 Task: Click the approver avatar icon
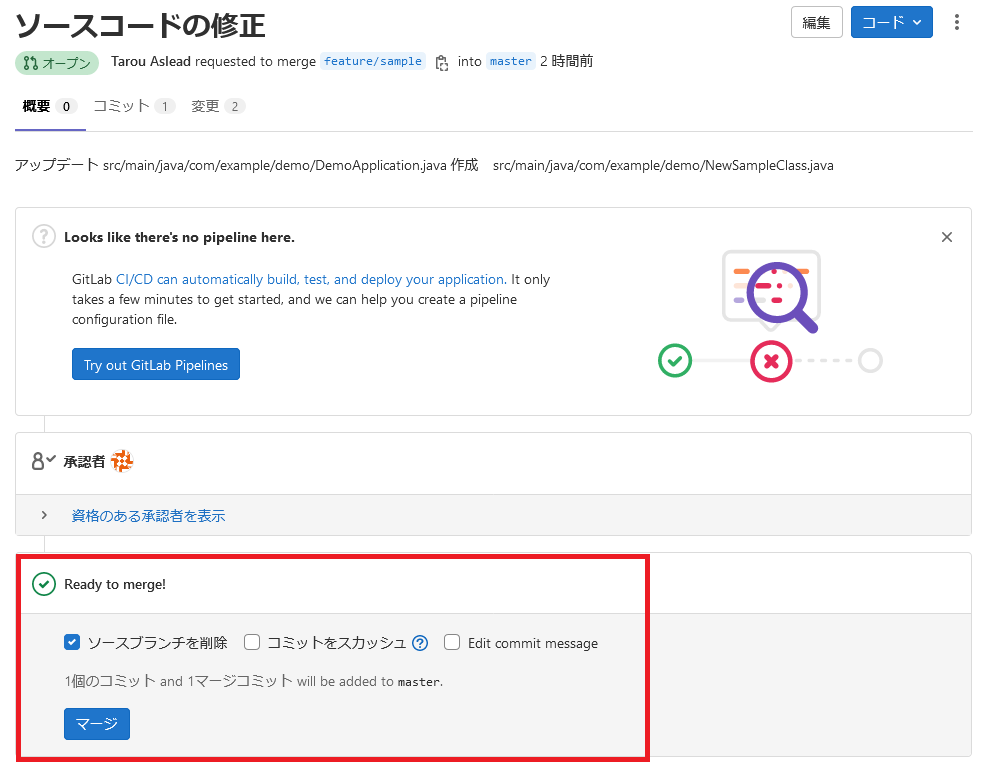[122, 461]
